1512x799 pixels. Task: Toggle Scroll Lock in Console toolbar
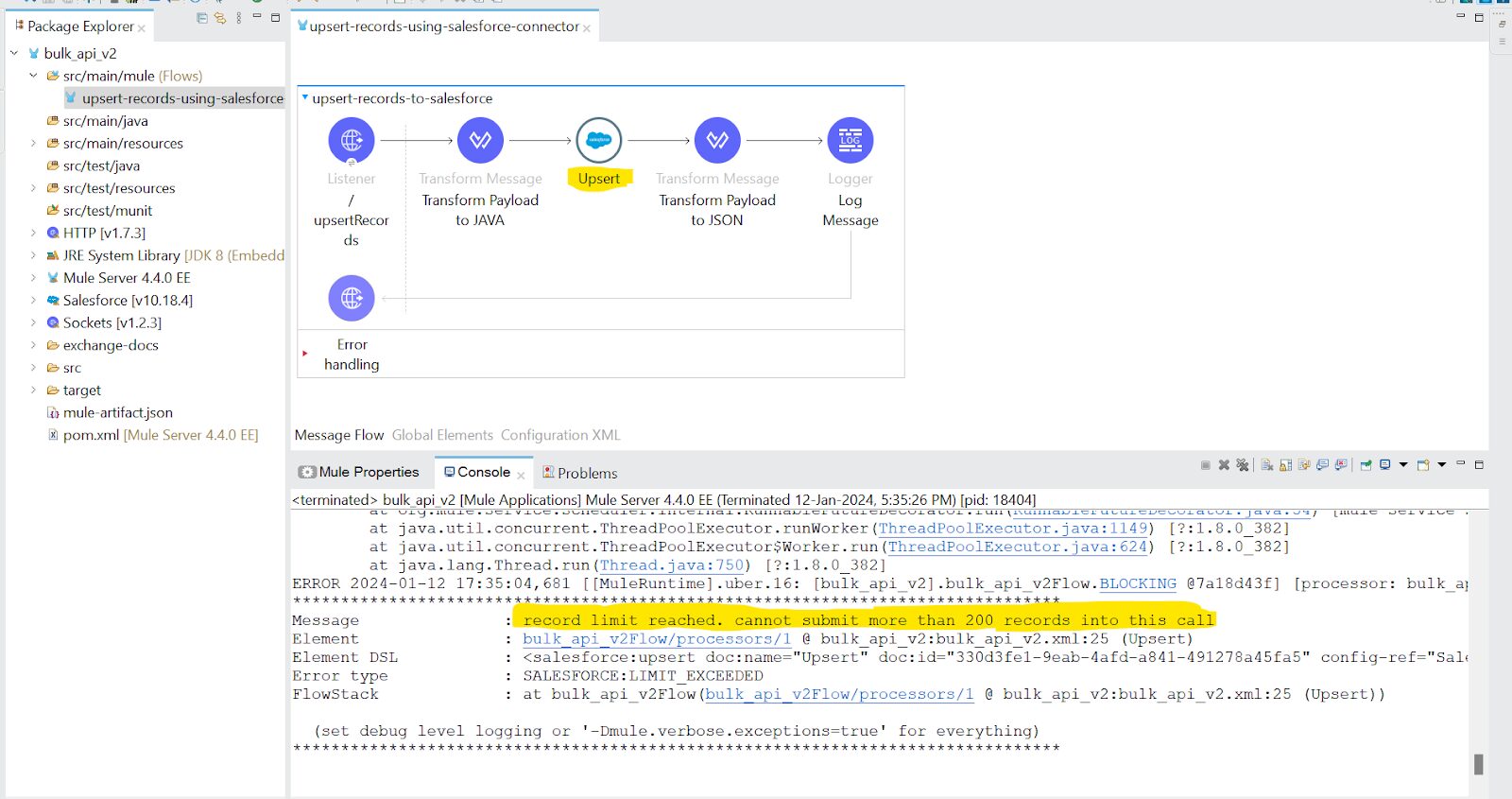(x=1286, y=464)
